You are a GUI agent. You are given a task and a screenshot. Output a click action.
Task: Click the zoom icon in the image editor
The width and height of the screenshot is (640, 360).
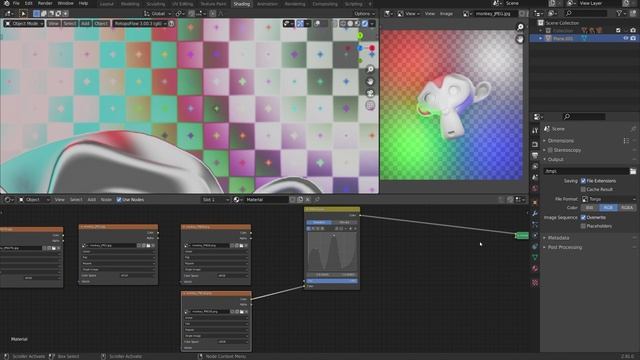[x=520, y=27]
